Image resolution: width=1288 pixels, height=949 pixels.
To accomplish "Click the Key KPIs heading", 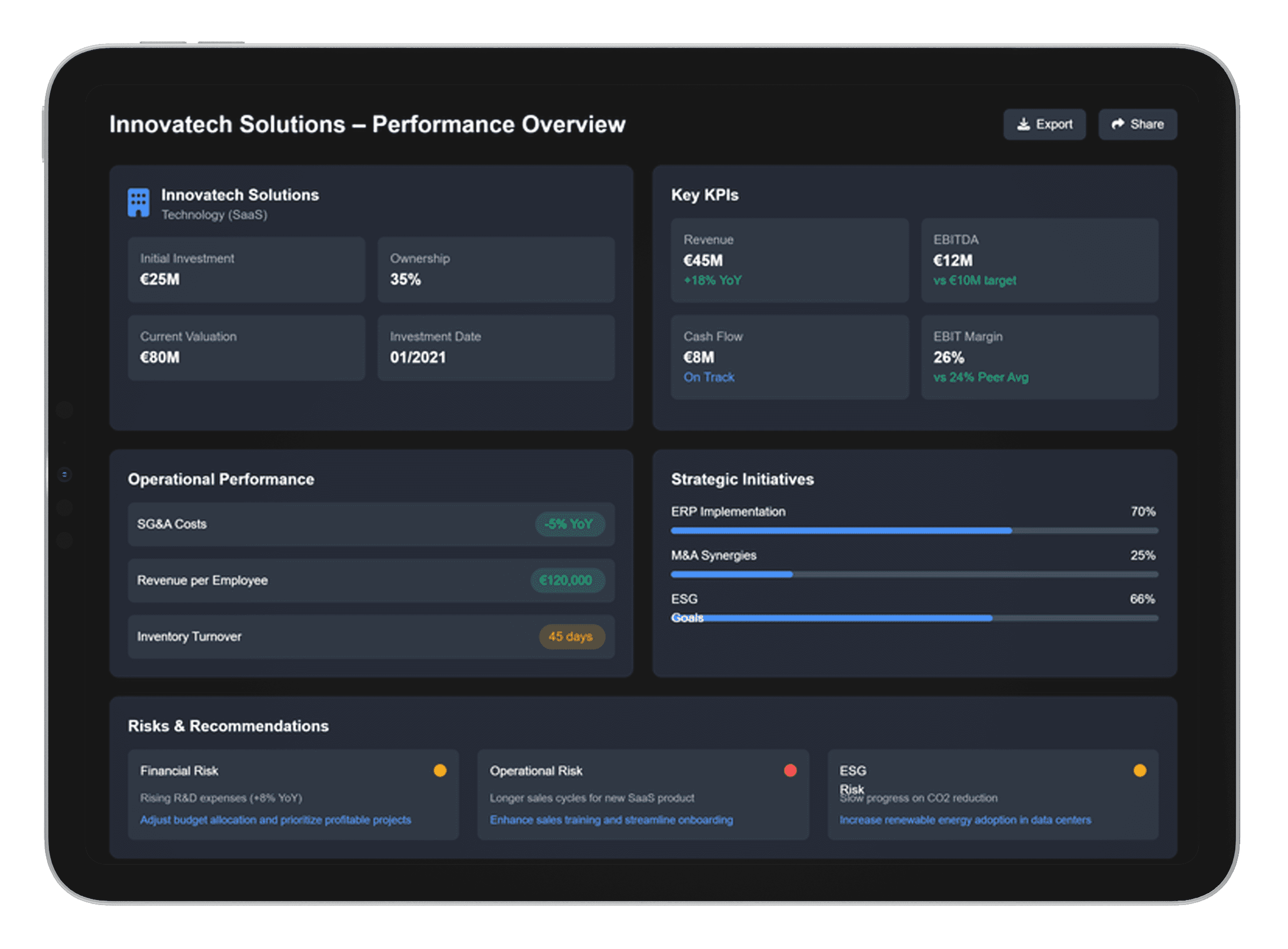I will point(705,195).
